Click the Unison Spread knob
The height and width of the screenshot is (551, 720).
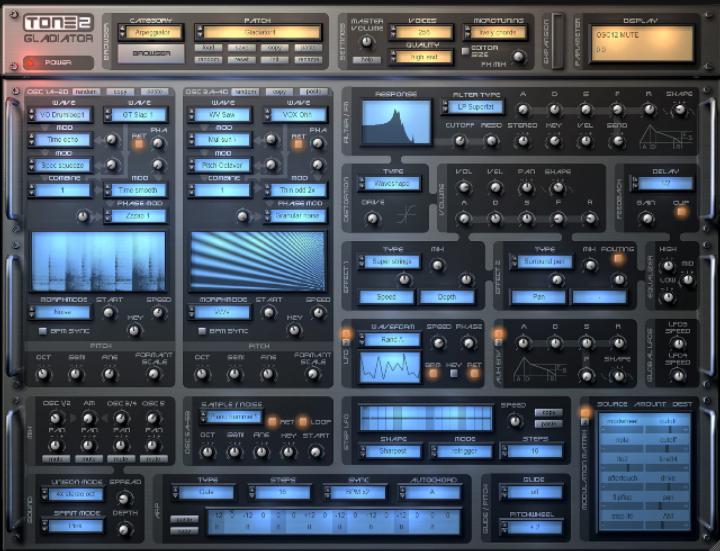coord(124,498)
